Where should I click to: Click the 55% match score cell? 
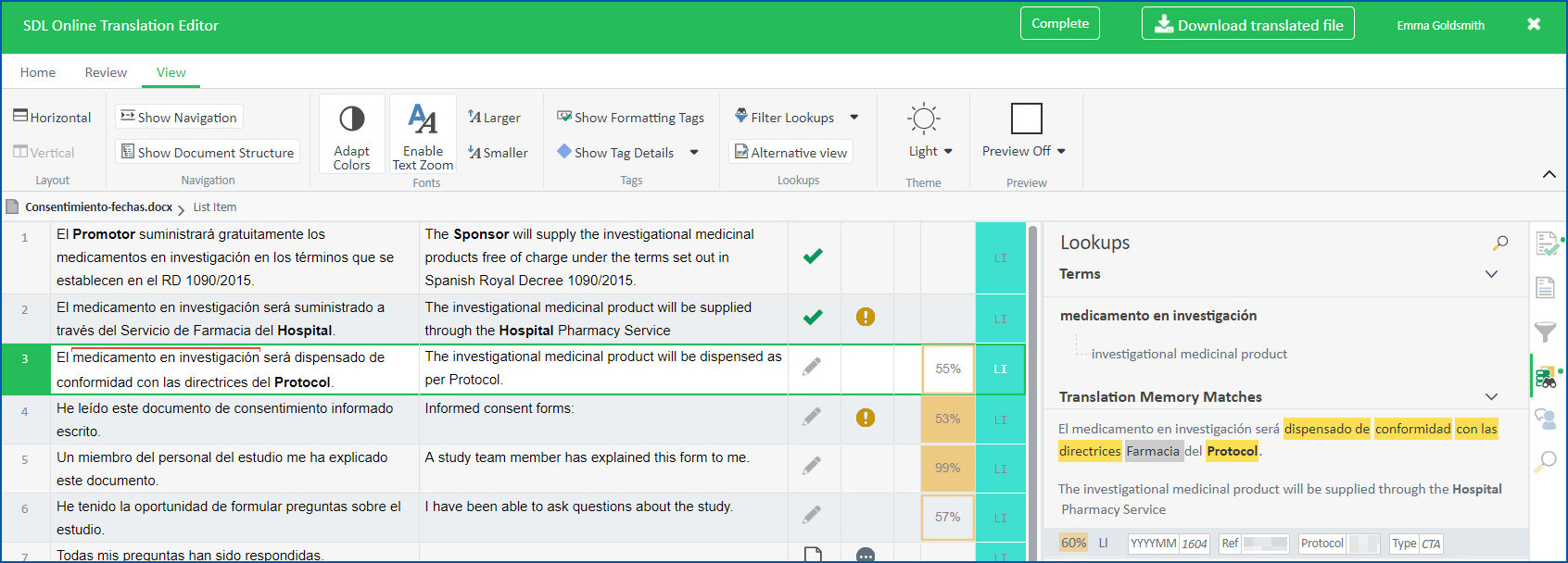coord(947,369)
